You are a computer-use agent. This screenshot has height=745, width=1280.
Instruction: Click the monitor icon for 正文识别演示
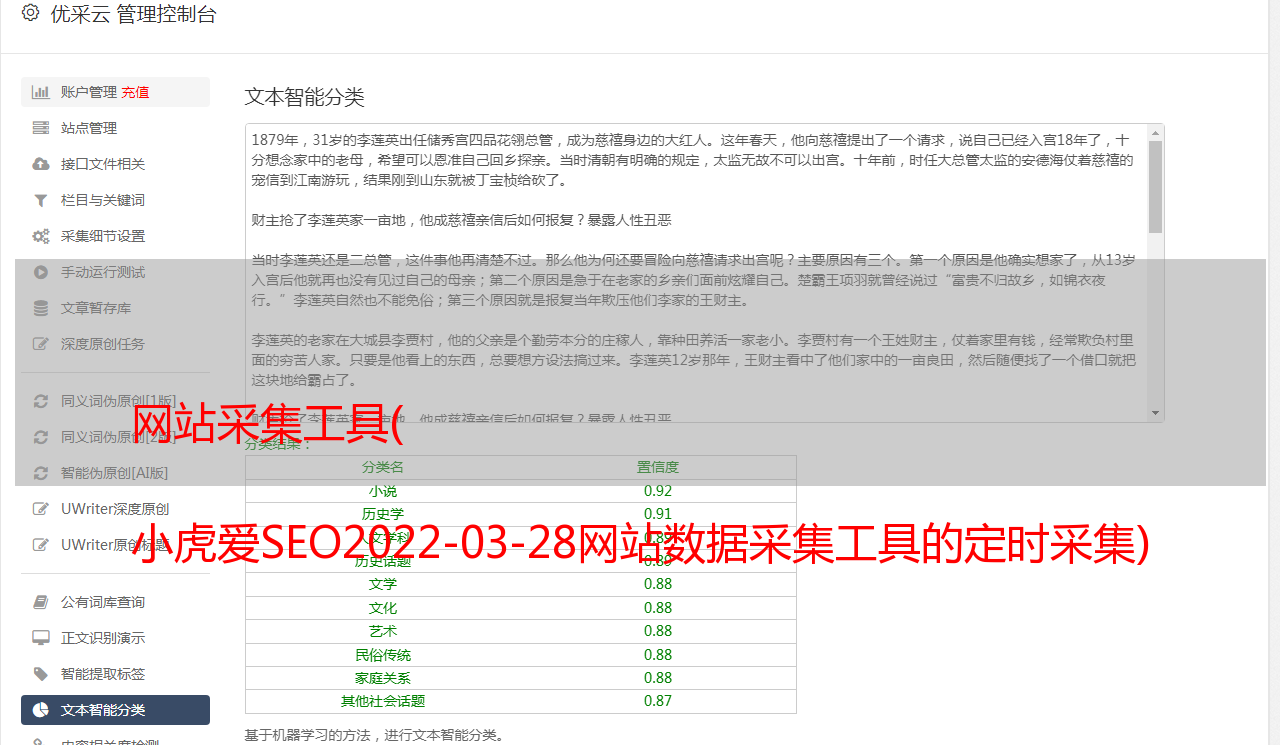click(x=41, y=638)
